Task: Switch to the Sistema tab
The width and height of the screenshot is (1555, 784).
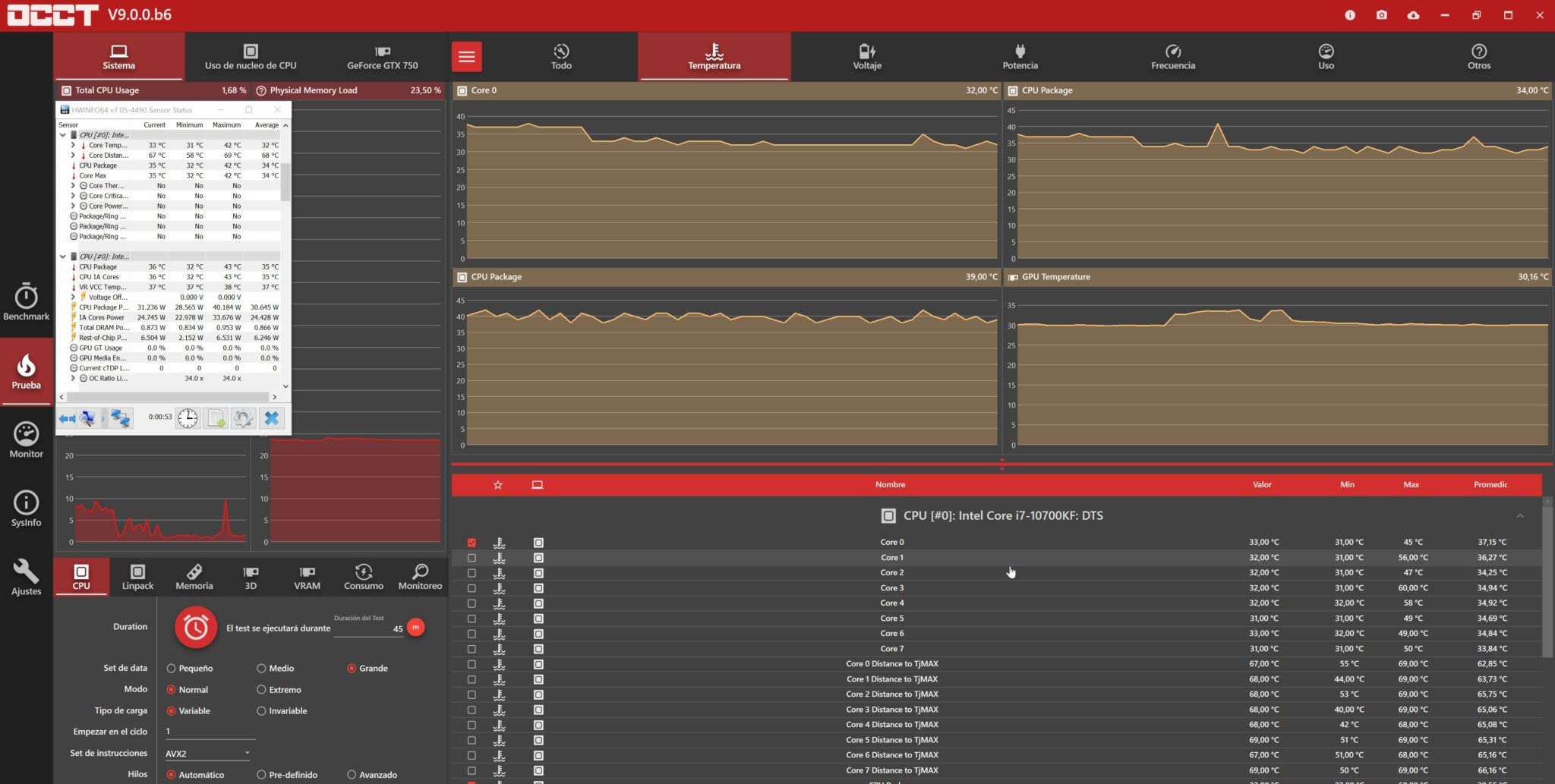Action: tap(119, 56)
